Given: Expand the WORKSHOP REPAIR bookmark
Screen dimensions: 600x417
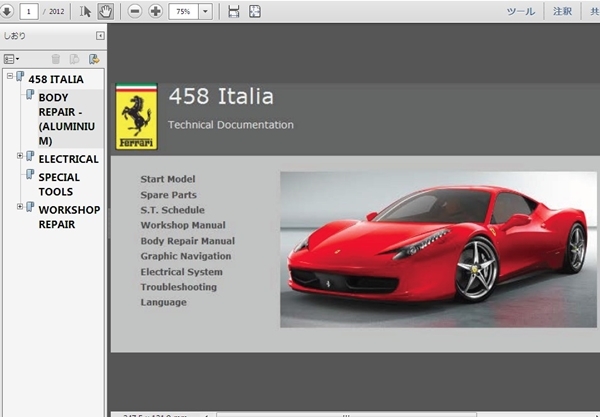Looking at the screenshot, I should [20, 206].
